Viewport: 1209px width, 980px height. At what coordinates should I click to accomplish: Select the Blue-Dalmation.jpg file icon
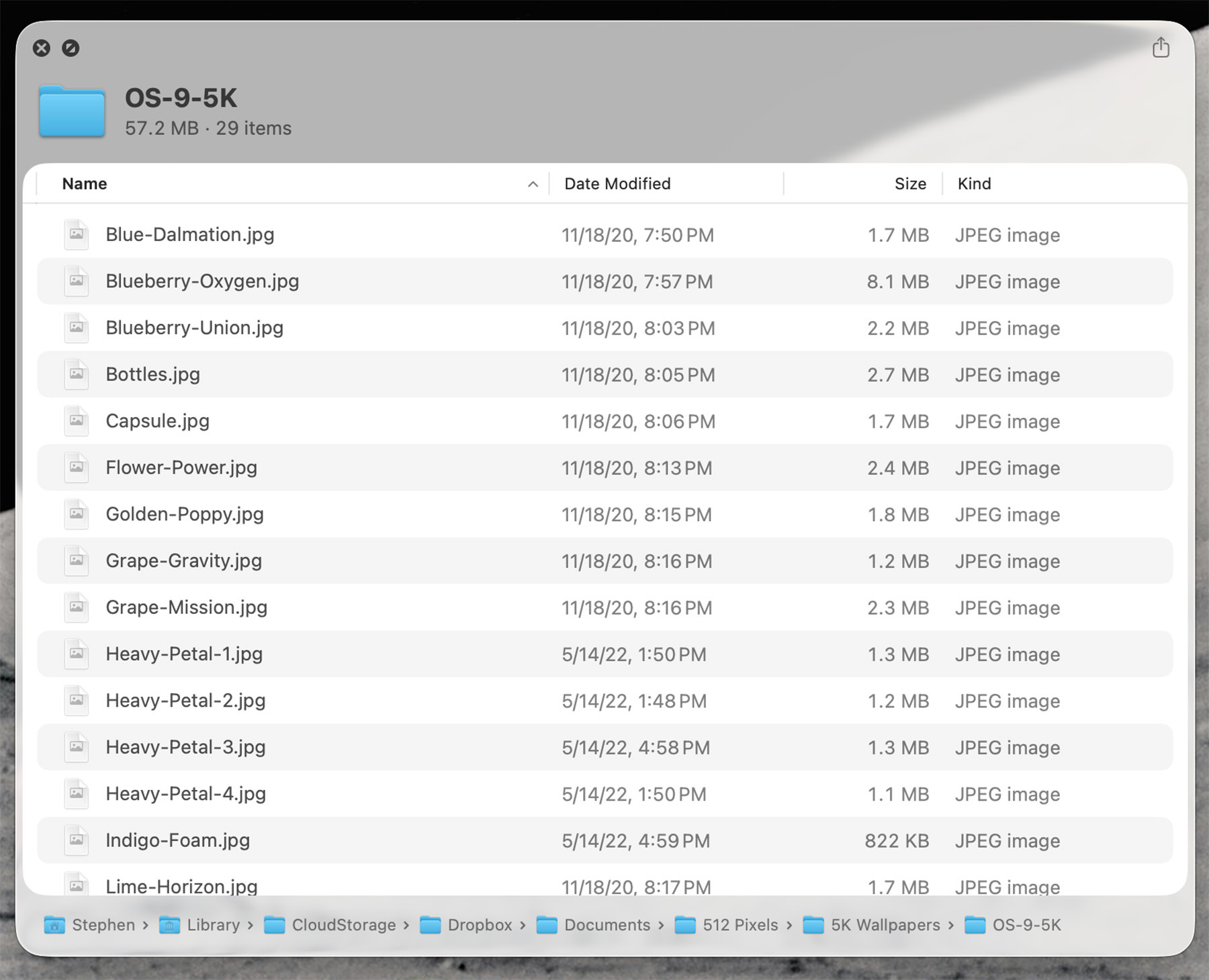[x=77, y=234]
